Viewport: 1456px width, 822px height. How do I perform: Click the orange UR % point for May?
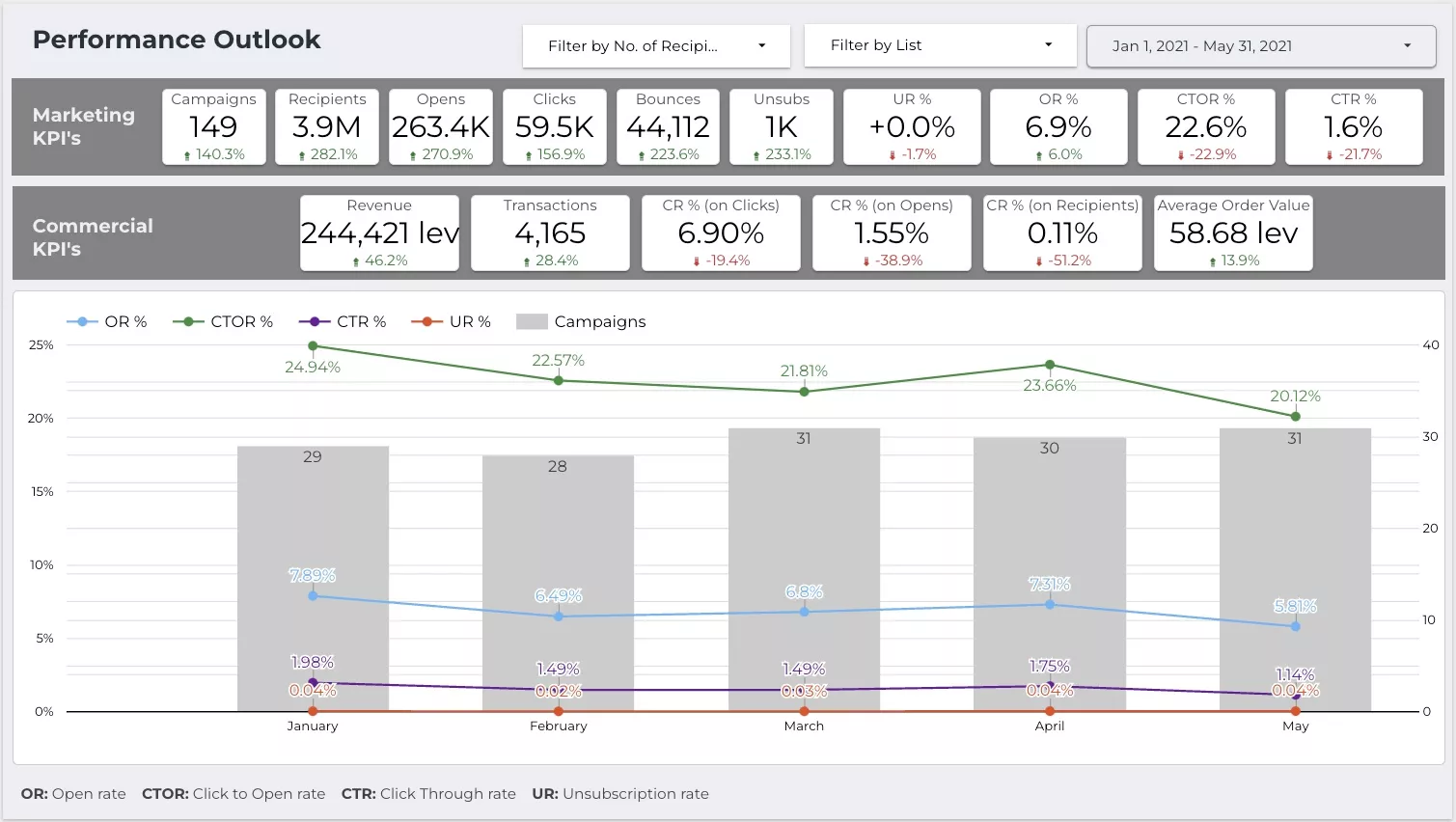coord(1296,711)
